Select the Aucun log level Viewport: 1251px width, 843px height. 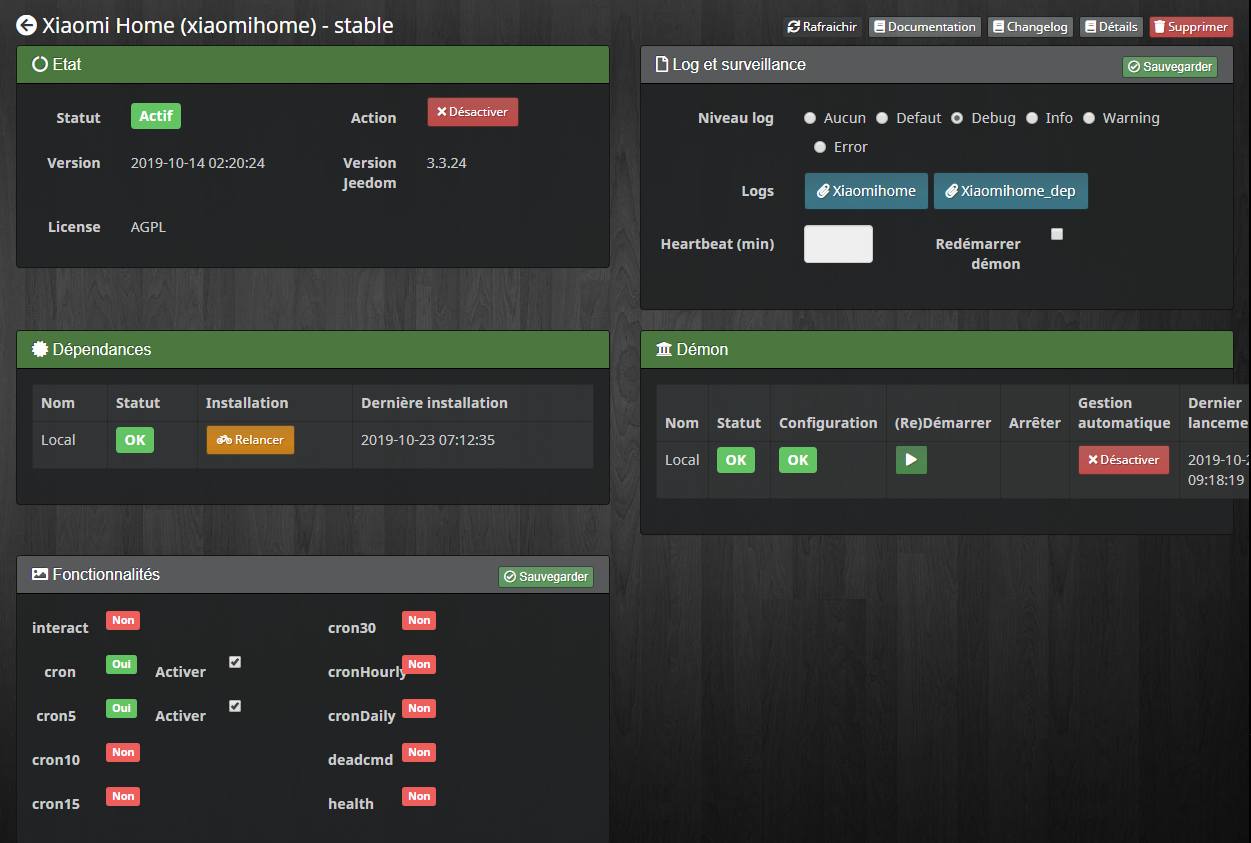coord(810,118)
